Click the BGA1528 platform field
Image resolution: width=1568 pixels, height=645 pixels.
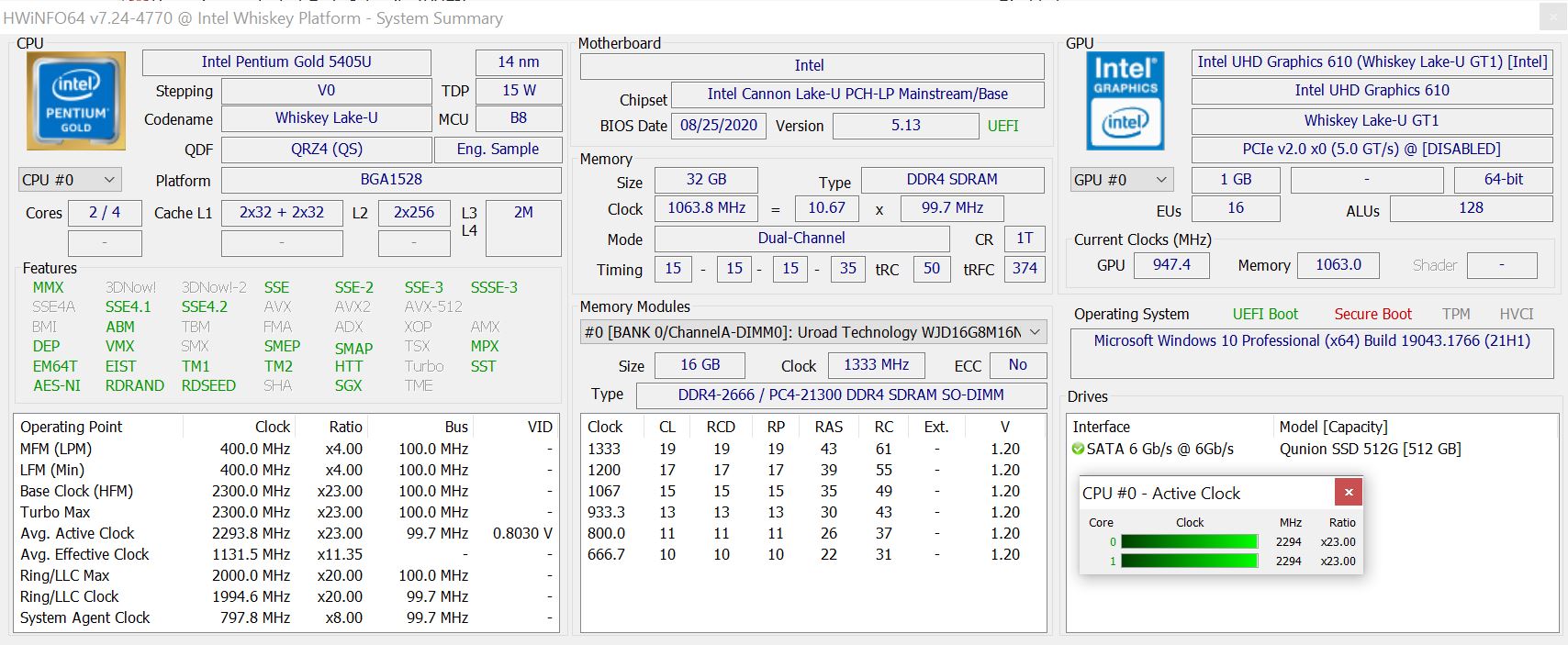391,179
